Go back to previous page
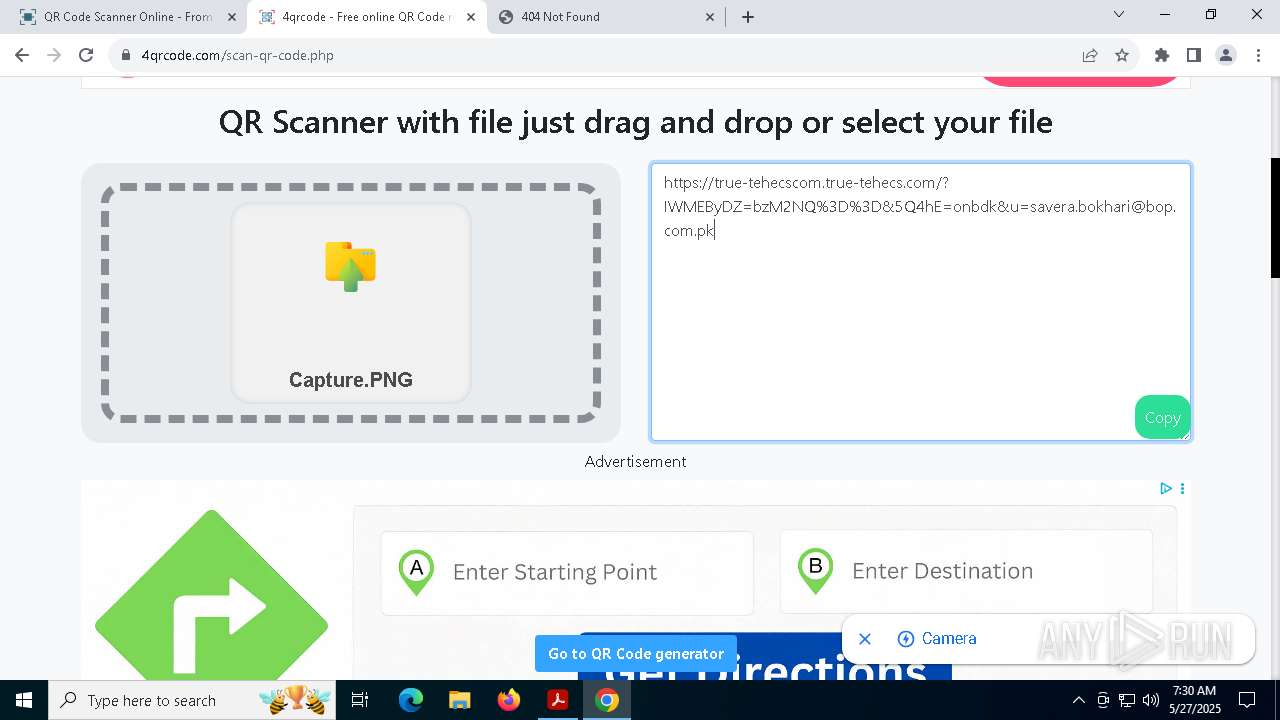Viewport: 1280px width, 720px height. [22, 55]
